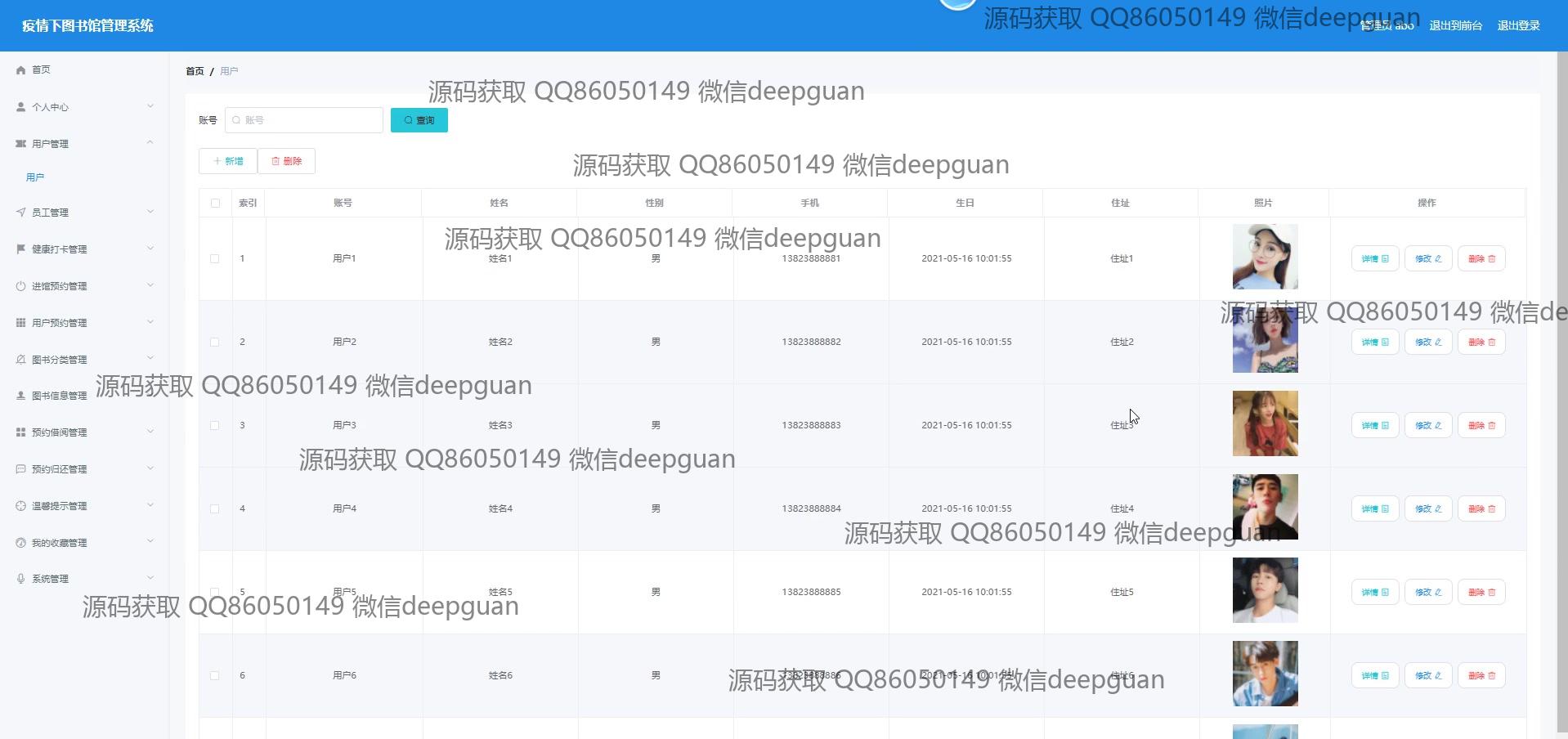Check the checkbox for row 用户1
This screenshot has height=739, width=1568.
pyautogui.click(x=215, y=259)
